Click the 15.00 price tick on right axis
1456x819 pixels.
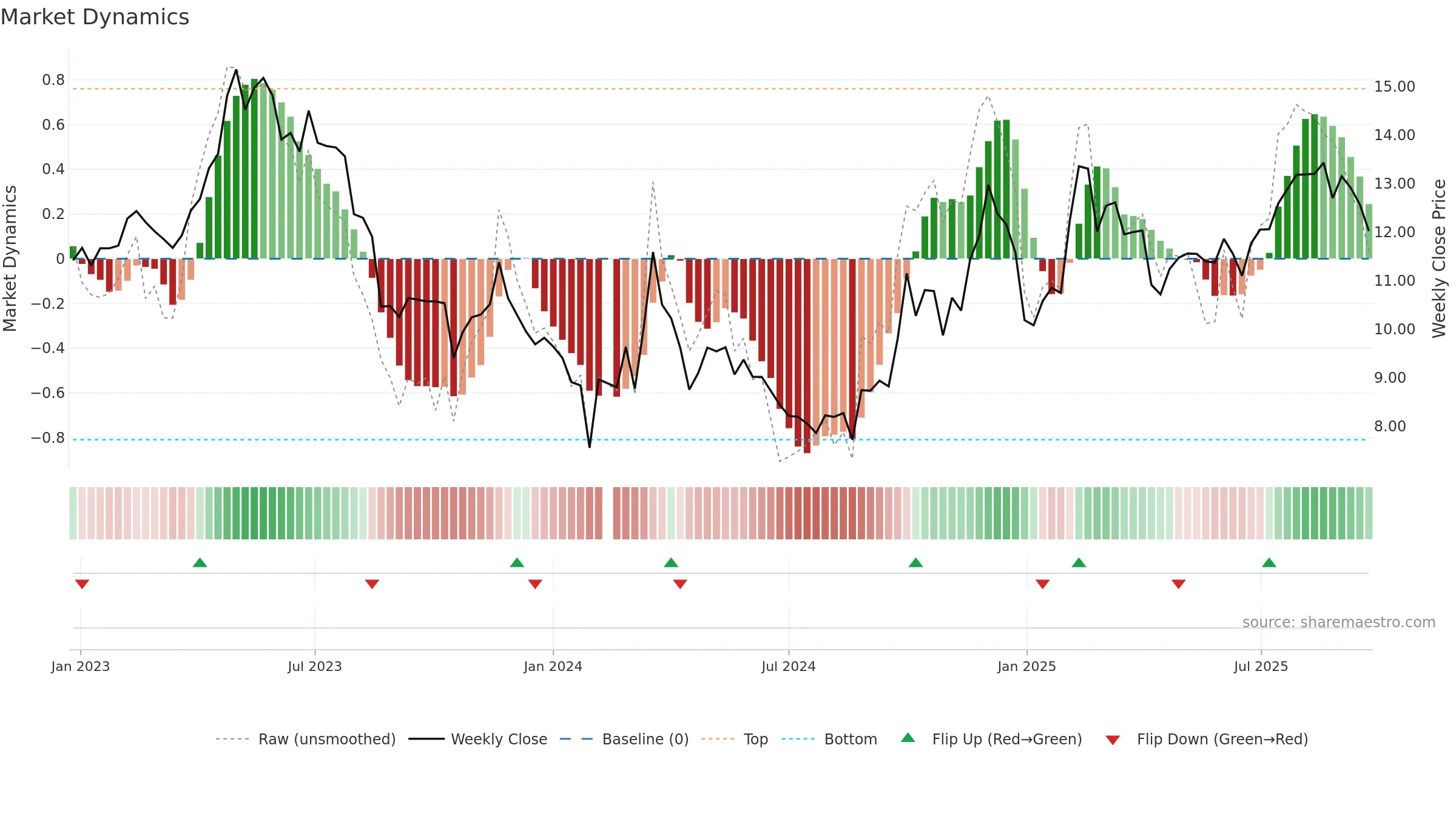tap(1395, 87)
